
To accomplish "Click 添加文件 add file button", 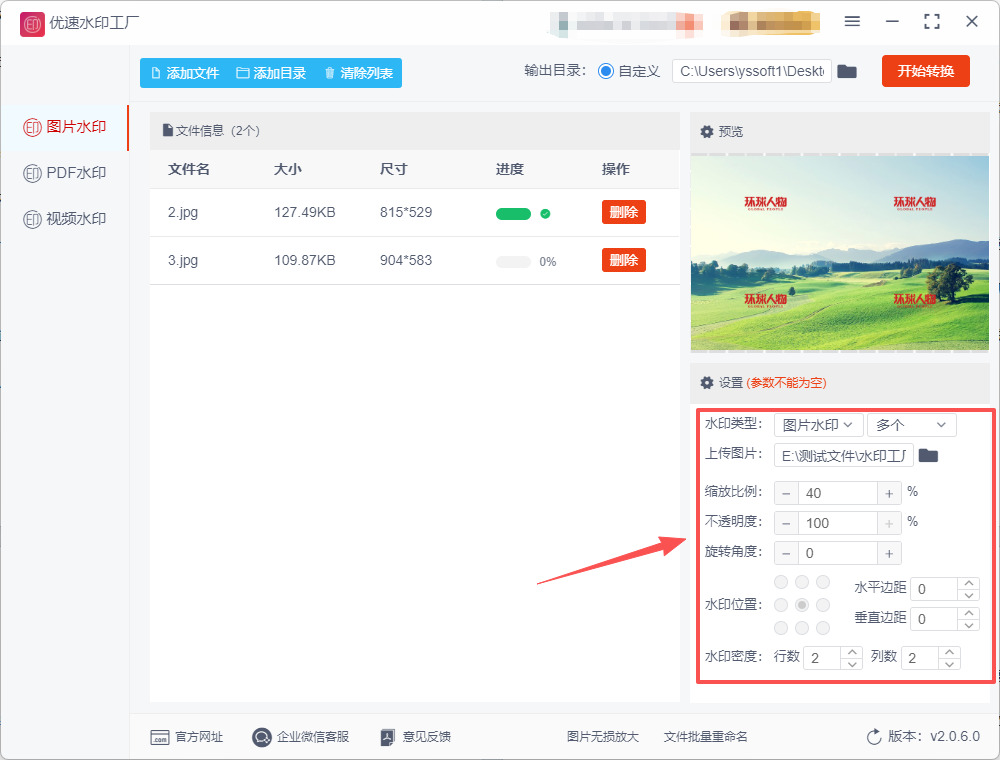I will 184,73.
